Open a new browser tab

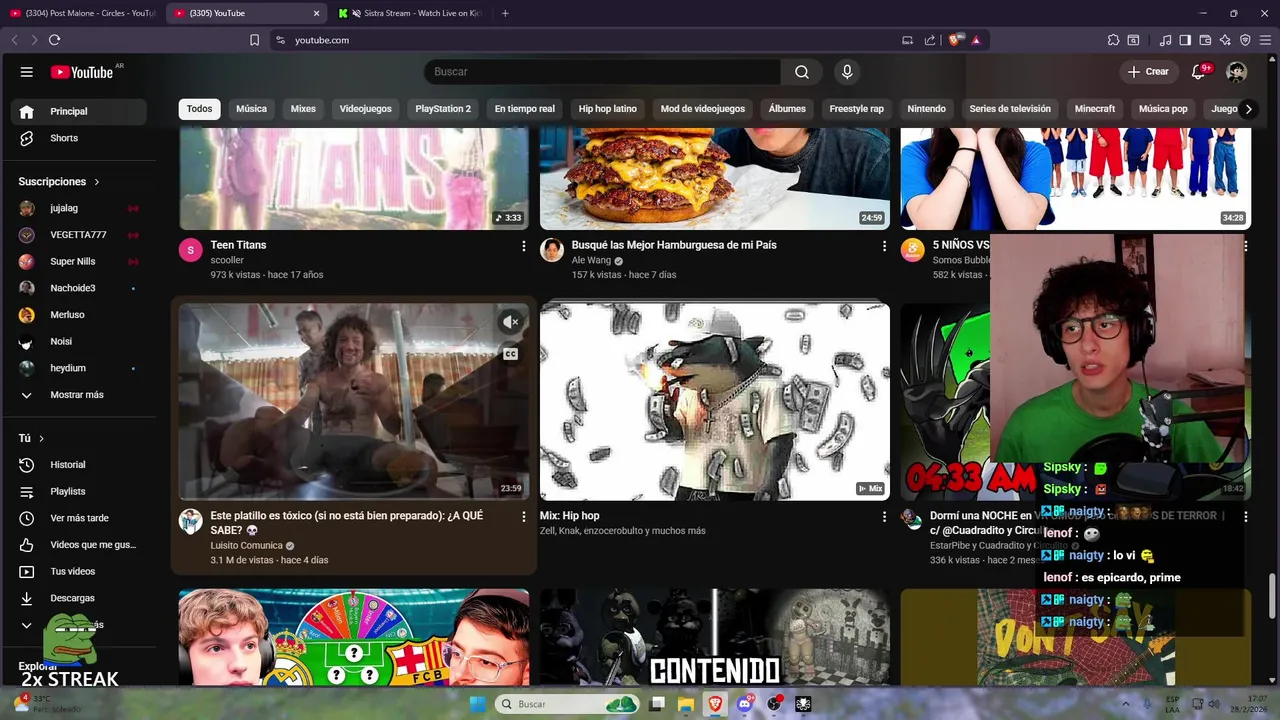505,13
